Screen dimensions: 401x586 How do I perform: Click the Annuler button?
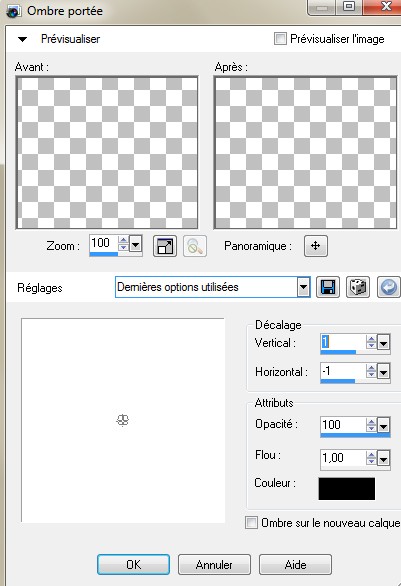click(x=214, y=564)
